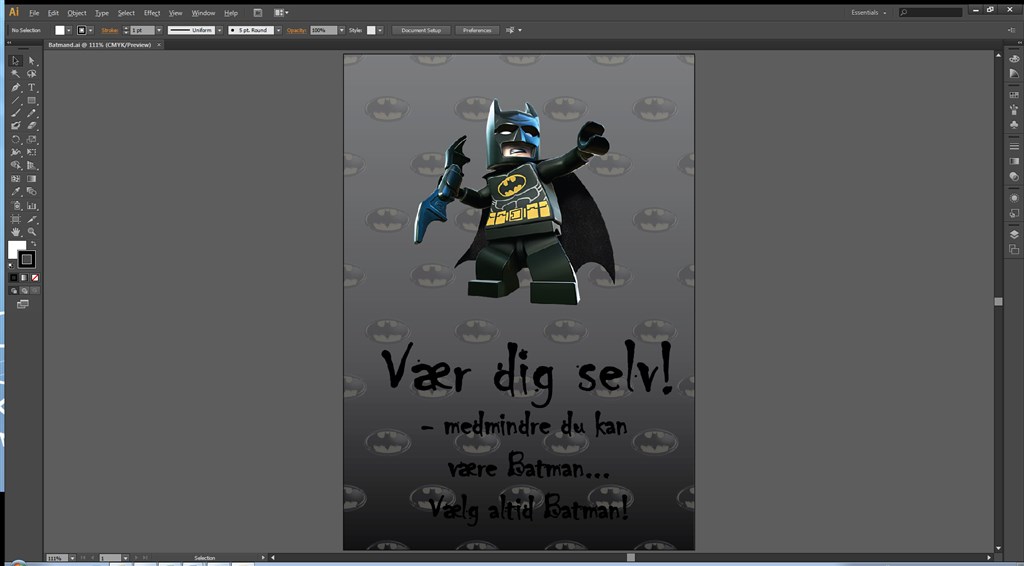Select the Blob Brush tool

point(16,126)
